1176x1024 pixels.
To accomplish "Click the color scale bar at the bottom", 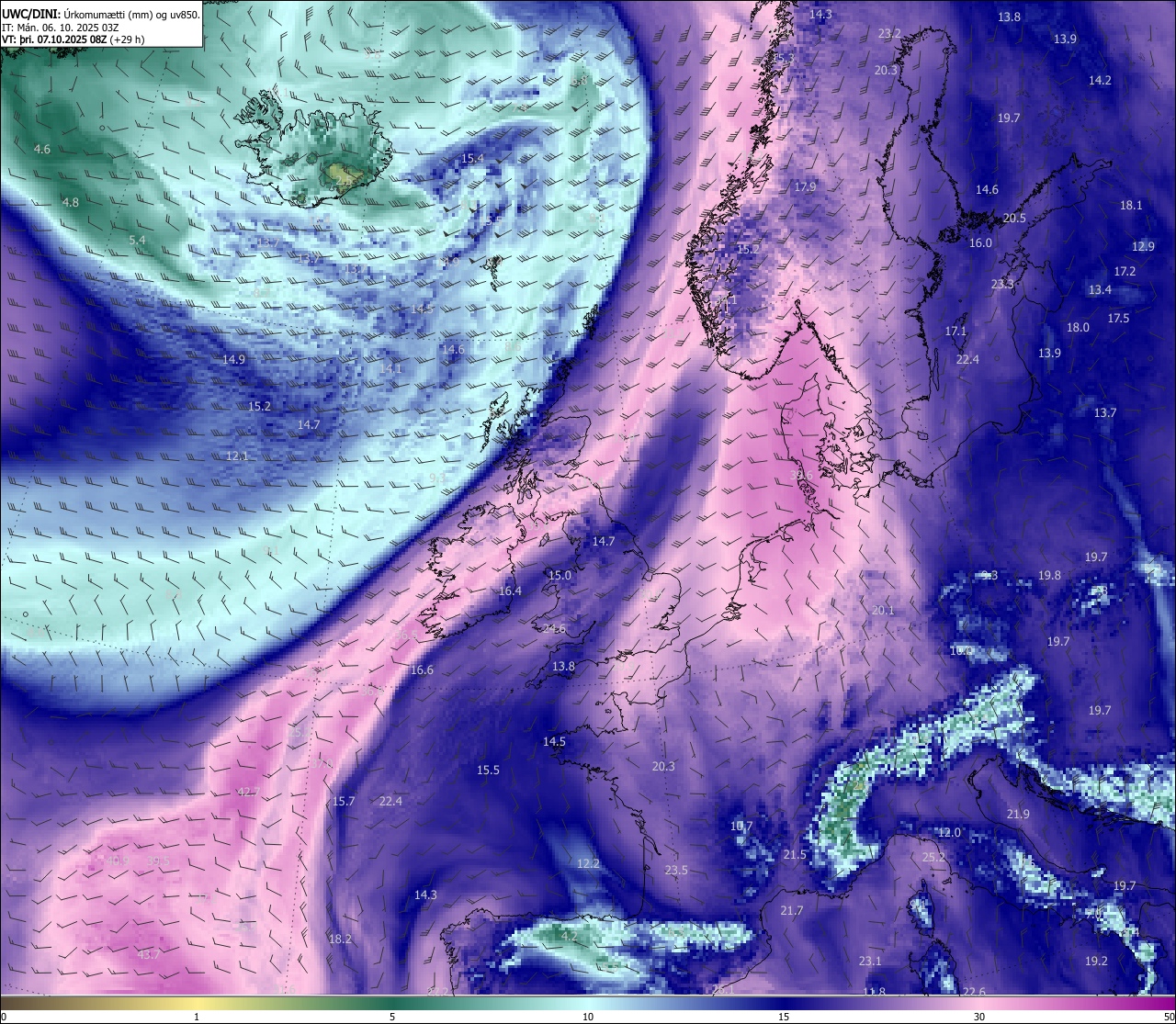I will pos(588,1003).
